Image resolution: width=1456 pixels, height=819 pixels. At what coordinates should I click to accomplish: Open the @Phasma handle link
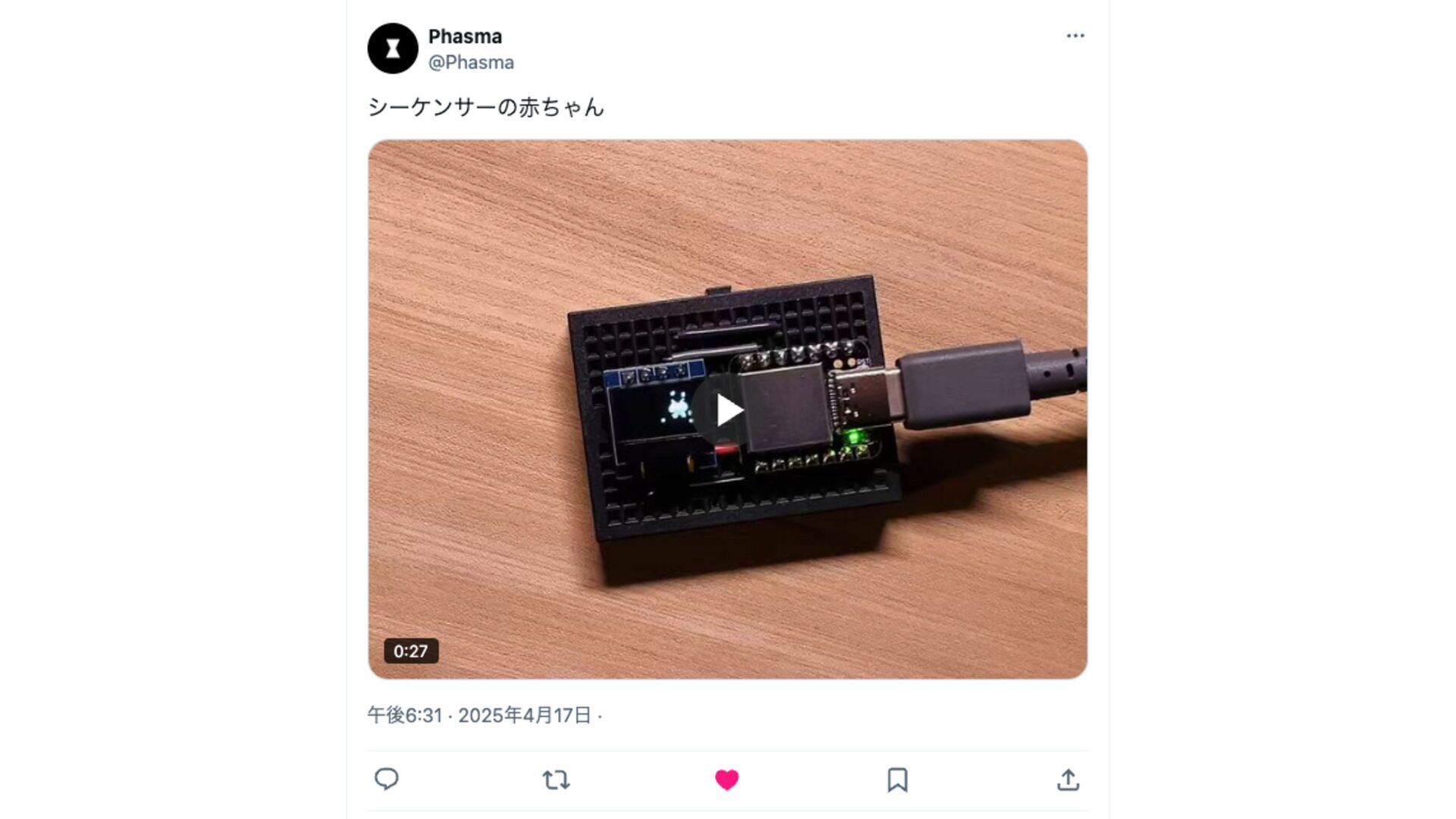[x=471, y=62]
